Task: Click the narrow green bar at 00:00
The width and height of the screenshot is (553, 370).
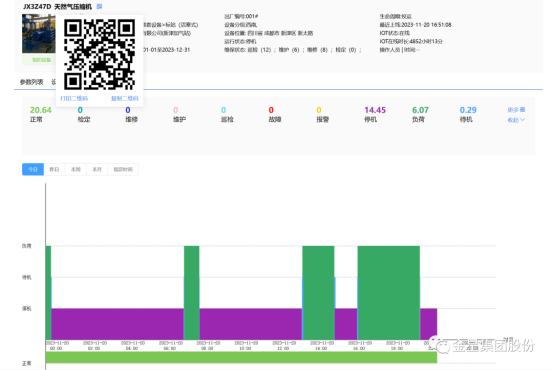Action: coord(48,293)
